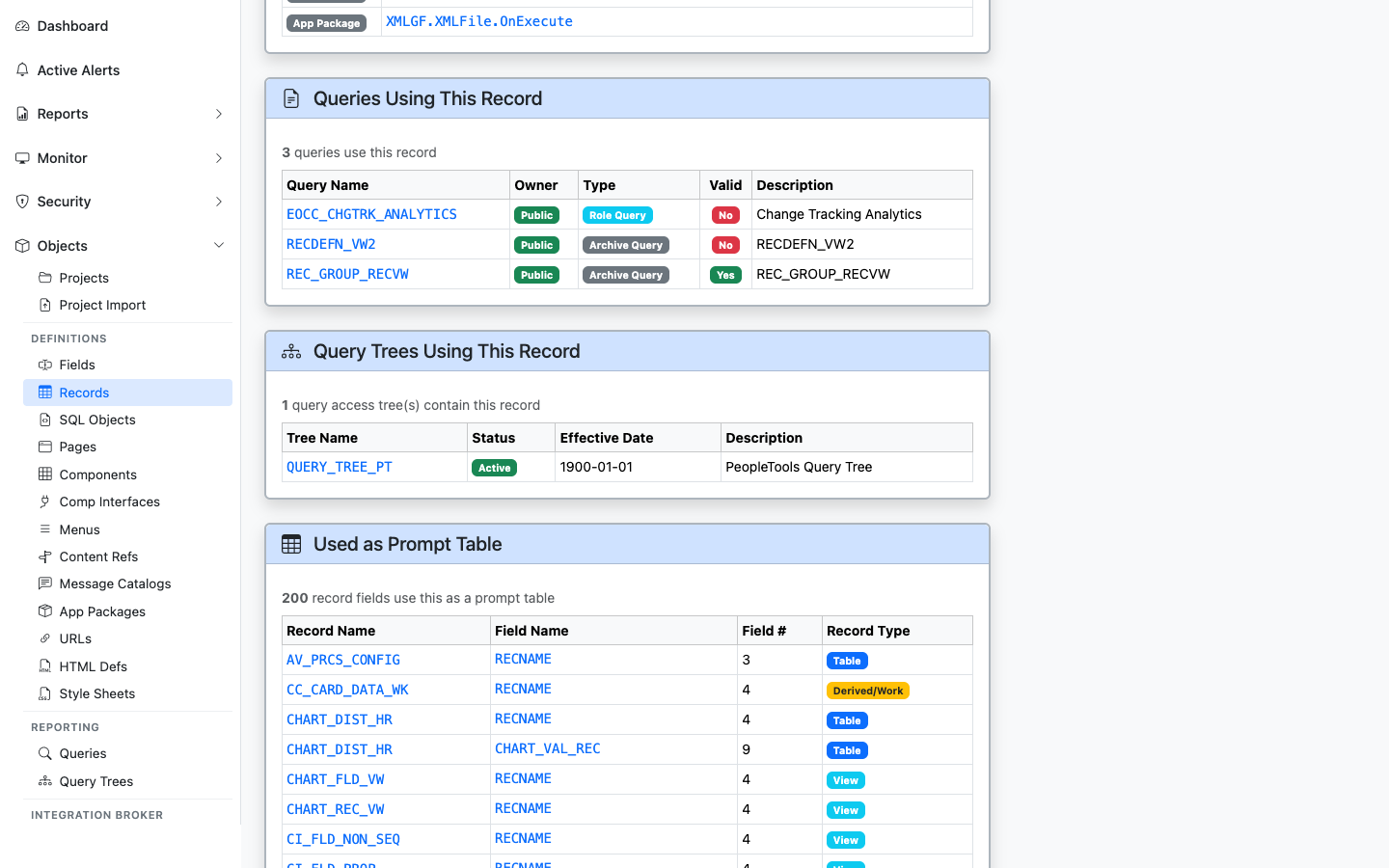Click the Active Alerts bell icon
Image resolution: width=1389 pixels, height=868 pixels.
point(22,69)
